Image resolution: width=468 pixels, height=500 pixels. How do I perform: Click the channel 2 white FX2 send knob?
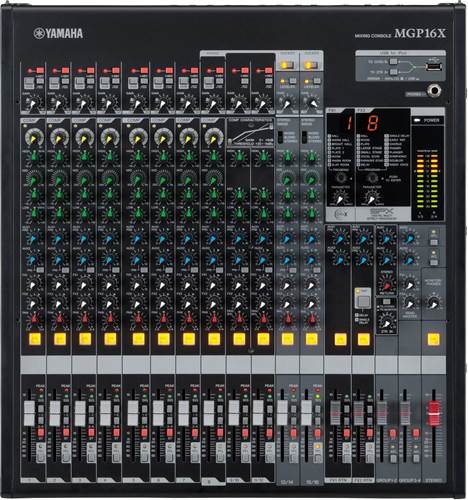pyautogui.click(x=59, y=304)
